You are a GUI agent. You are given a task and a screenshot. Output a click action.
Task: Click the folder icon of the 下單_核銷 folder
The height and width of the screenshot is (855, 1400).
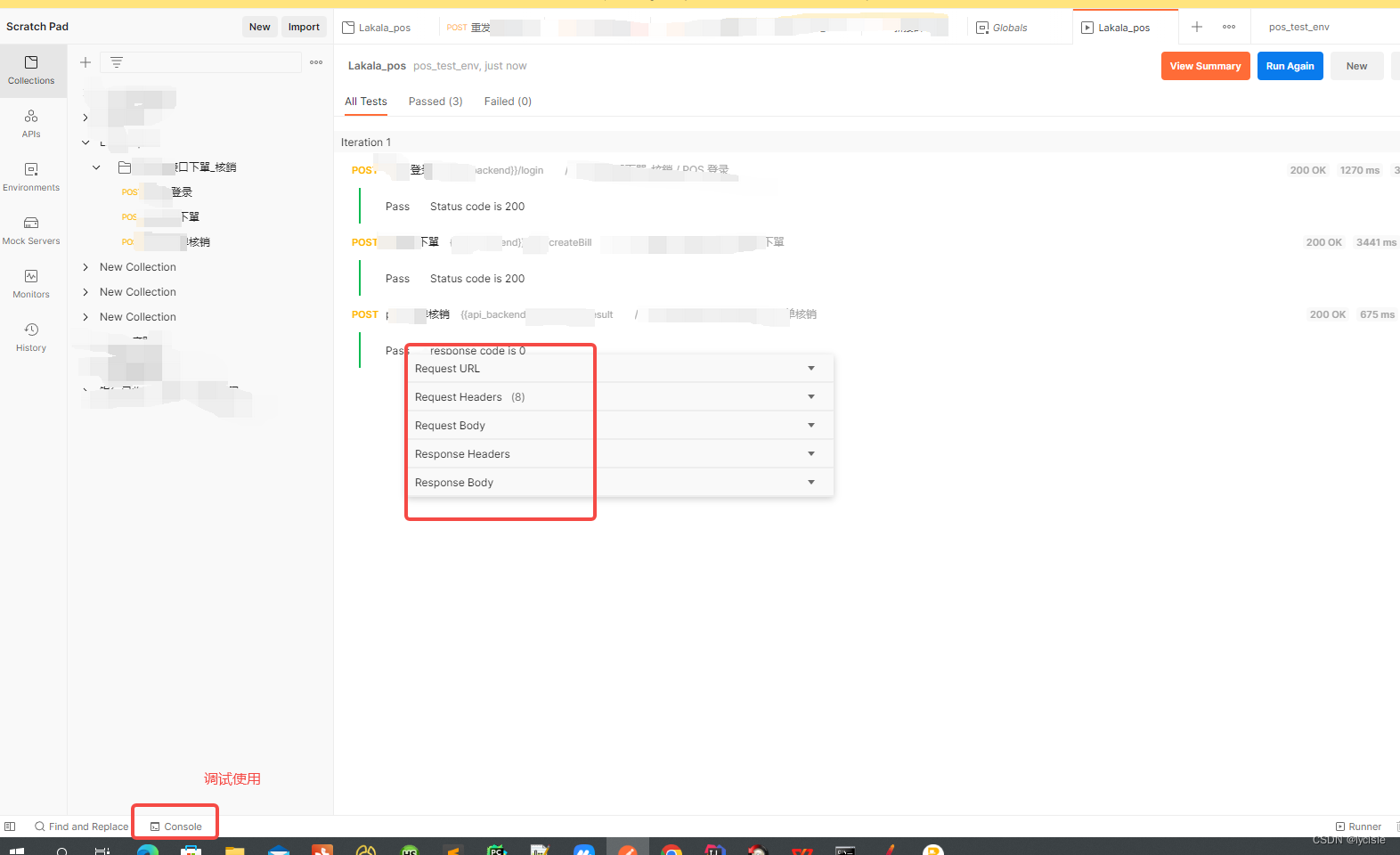(x=125, y=167)
